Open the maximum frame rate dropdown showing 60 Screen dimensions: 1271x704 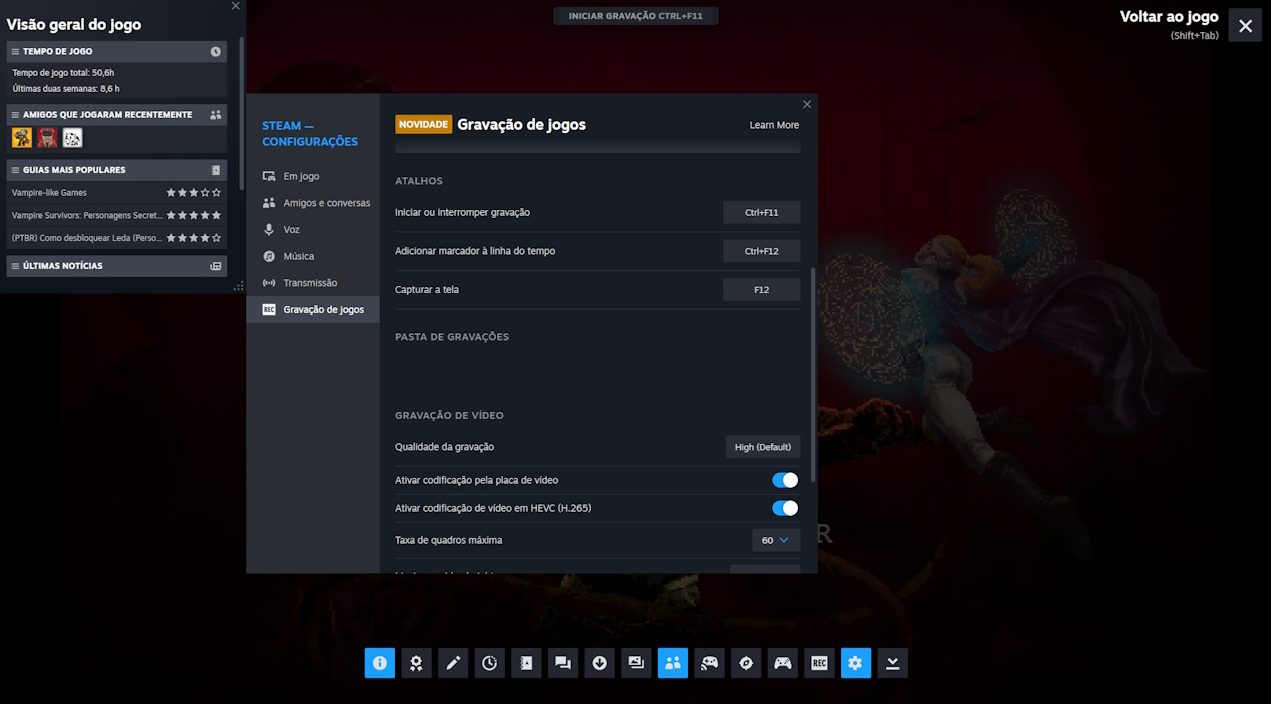(x=775, y=540)
